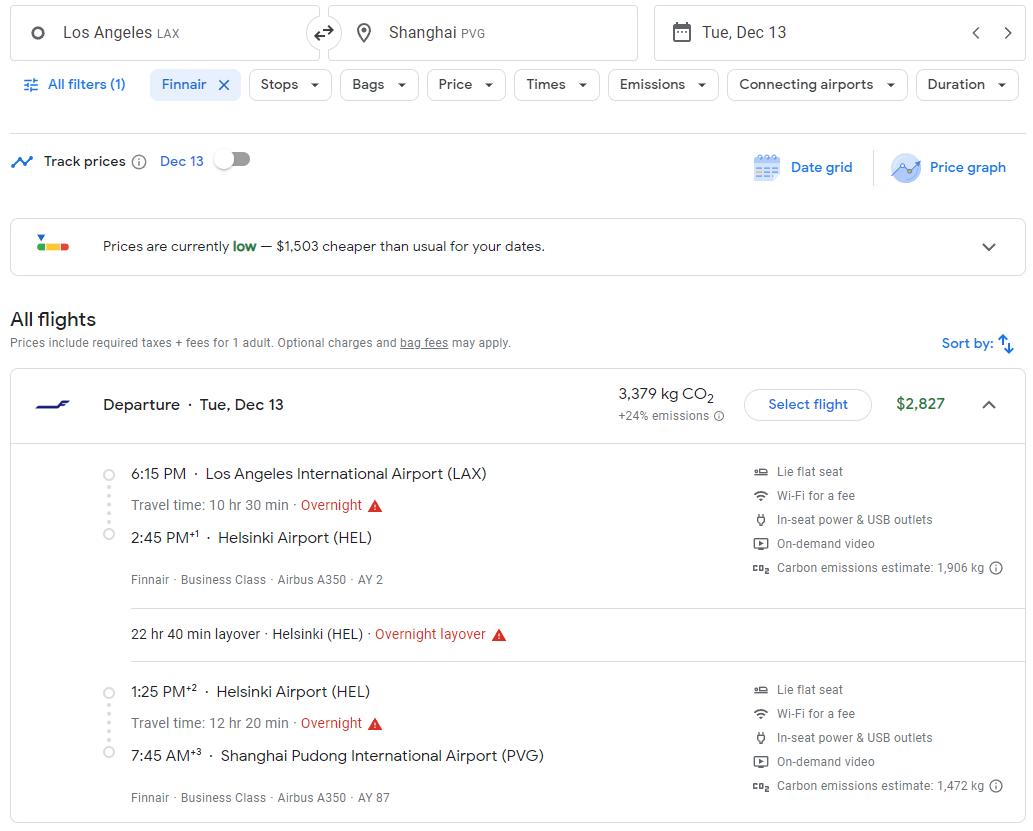Open sort by options icon
Image resolution: width=1033 pixels, height=831 pixels.
tap(1006, 343)
